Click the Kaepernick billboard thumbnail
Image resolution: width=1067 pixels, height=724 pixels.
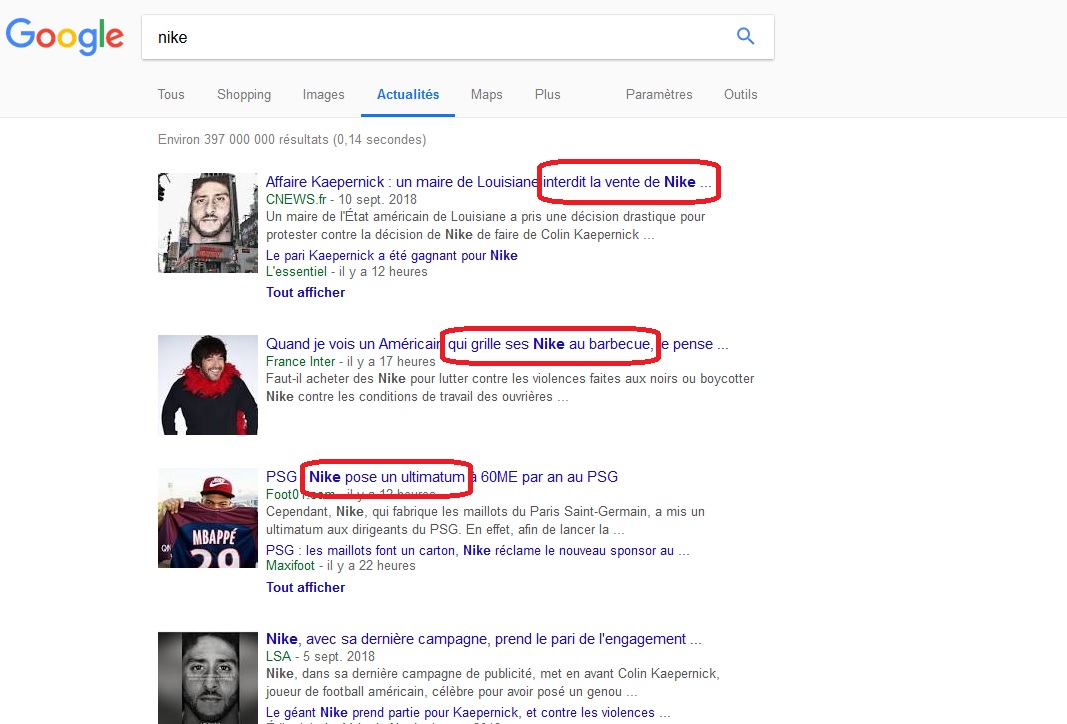pyautogui.click(x=208, y=223)
